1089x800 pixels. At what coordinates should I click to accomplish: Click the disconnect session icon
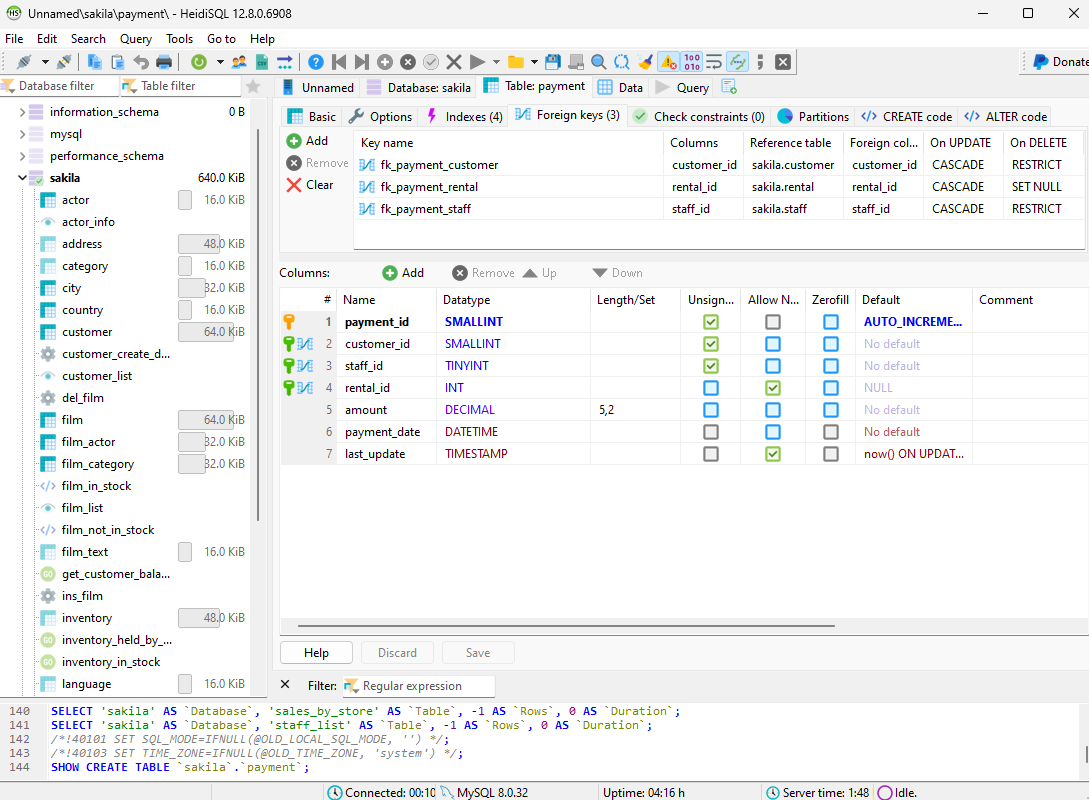[x=64, y=62]
